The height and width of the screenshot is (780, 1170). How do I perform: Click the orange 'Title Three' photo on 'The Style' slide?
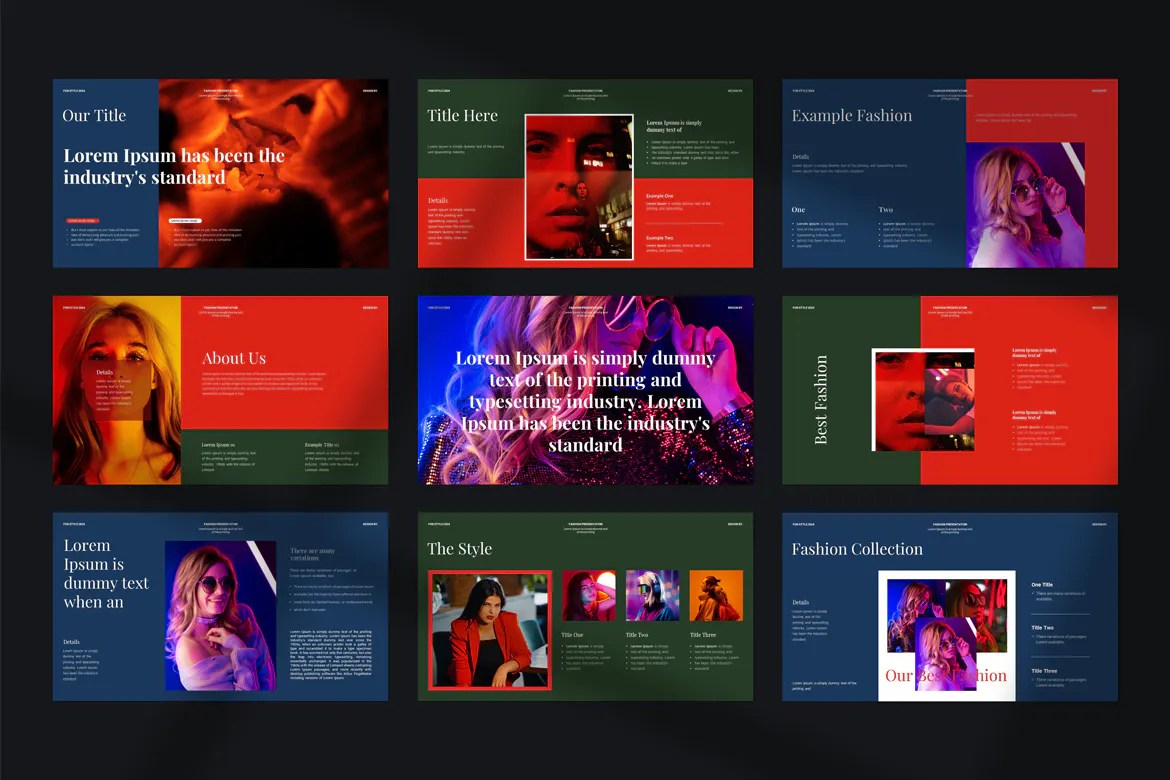coord(716,593)
